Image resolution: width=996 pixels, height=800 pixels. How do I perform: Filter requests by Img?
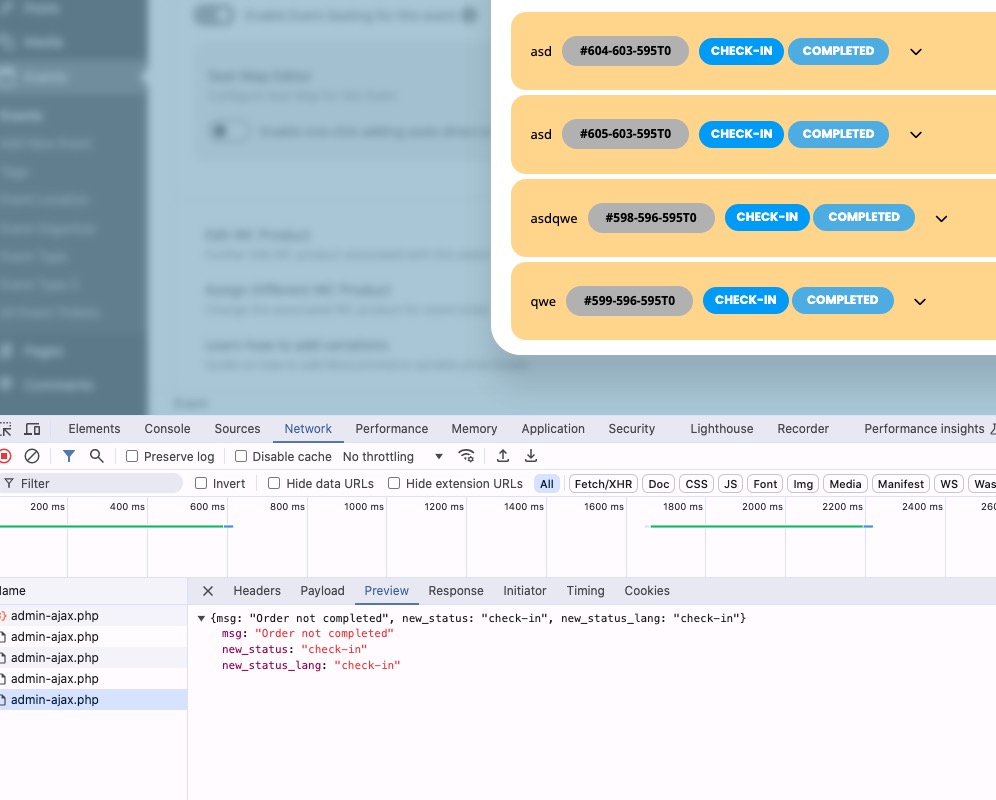pos(803,484)
